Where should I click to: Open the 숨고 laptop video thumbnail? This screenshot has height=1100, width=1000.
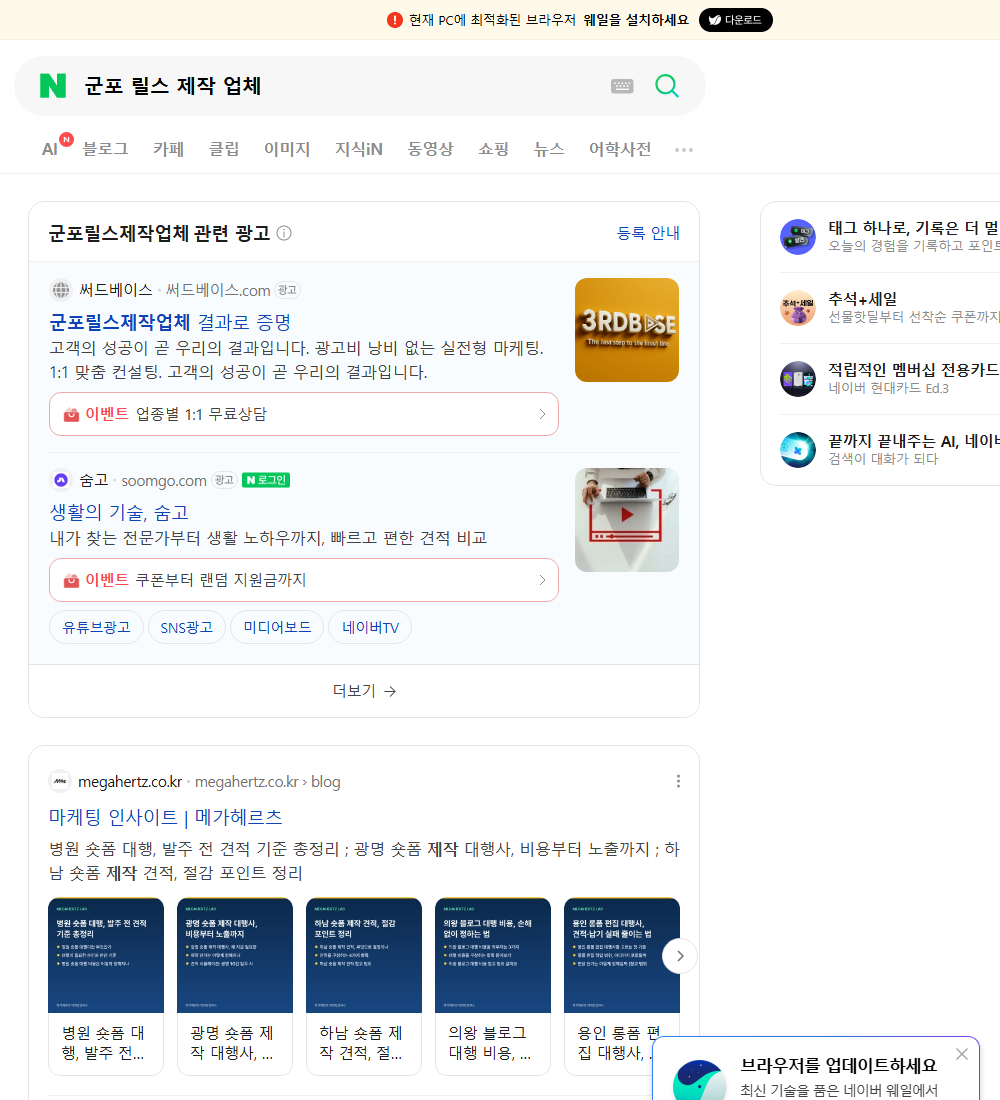point(627,520)
